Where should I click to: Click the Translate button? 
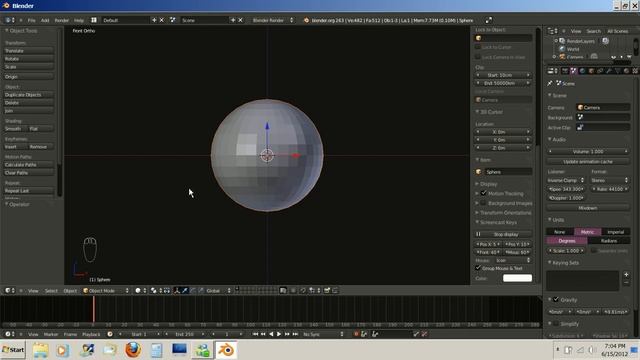[x=29, y=51]
